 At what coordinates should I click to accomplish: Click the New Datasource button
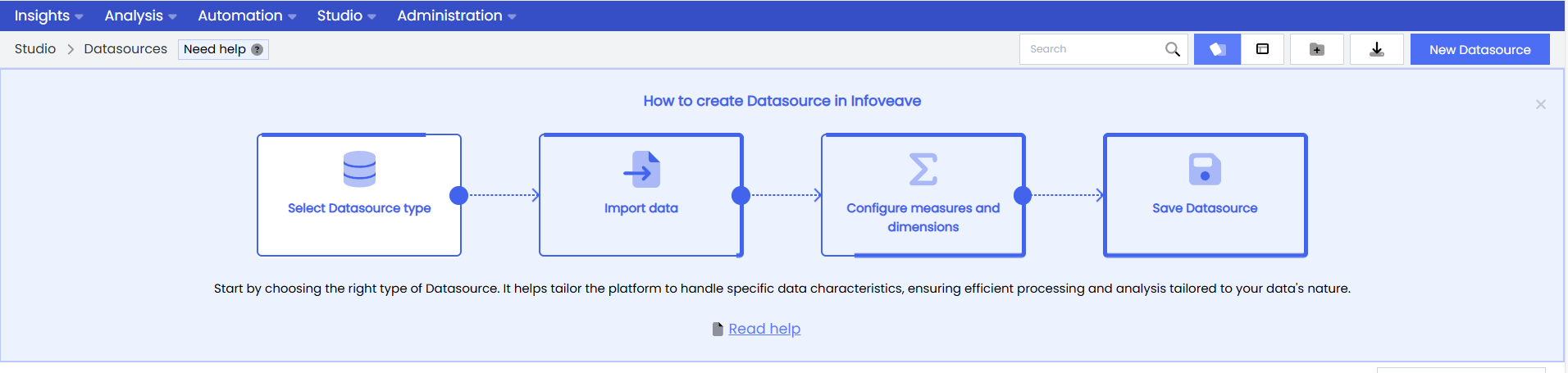(1479, 49)
